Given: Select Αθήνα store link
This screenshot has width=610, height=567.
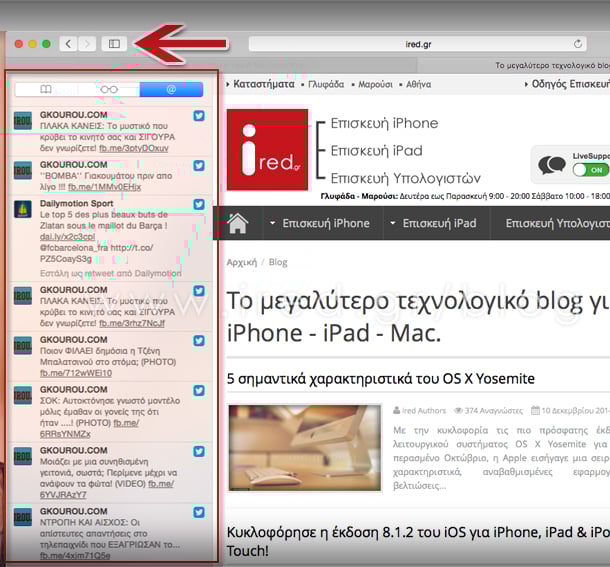Looking at the screenshot, I should 419,84.
